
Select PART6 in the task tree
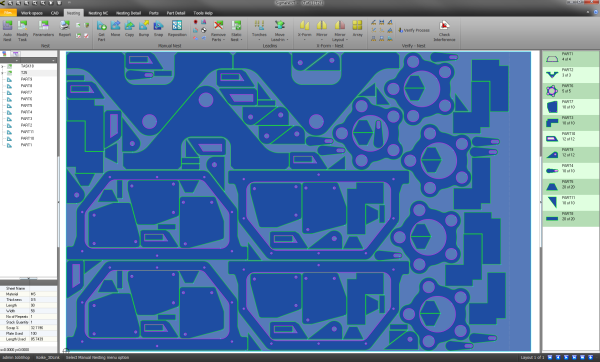26,99
